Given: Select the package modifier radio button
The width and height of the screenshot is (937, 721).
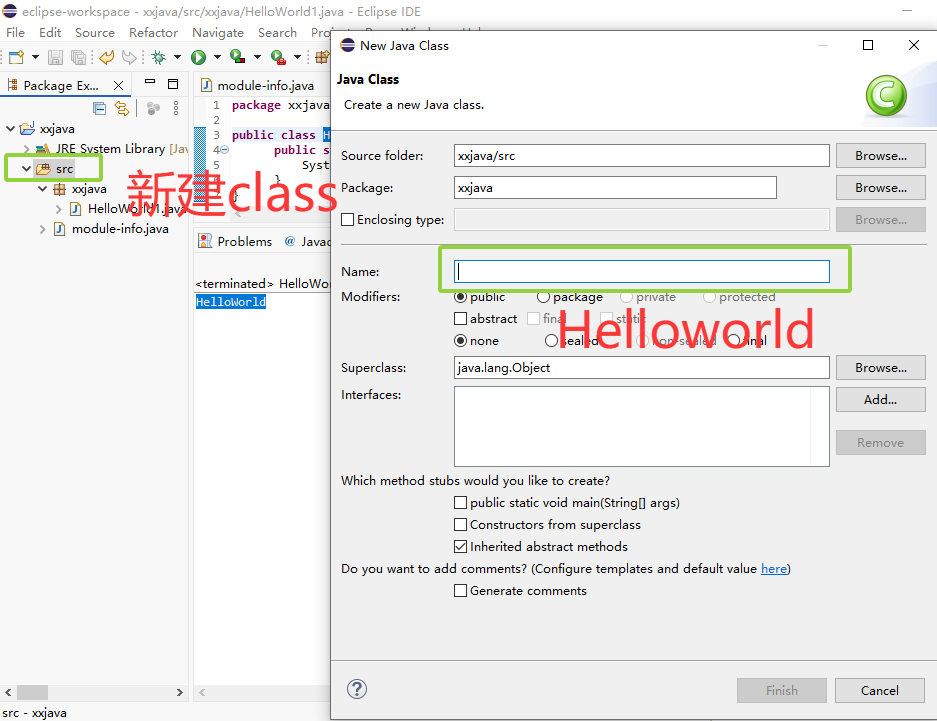Looking at the screenshot, I should 543,297.
